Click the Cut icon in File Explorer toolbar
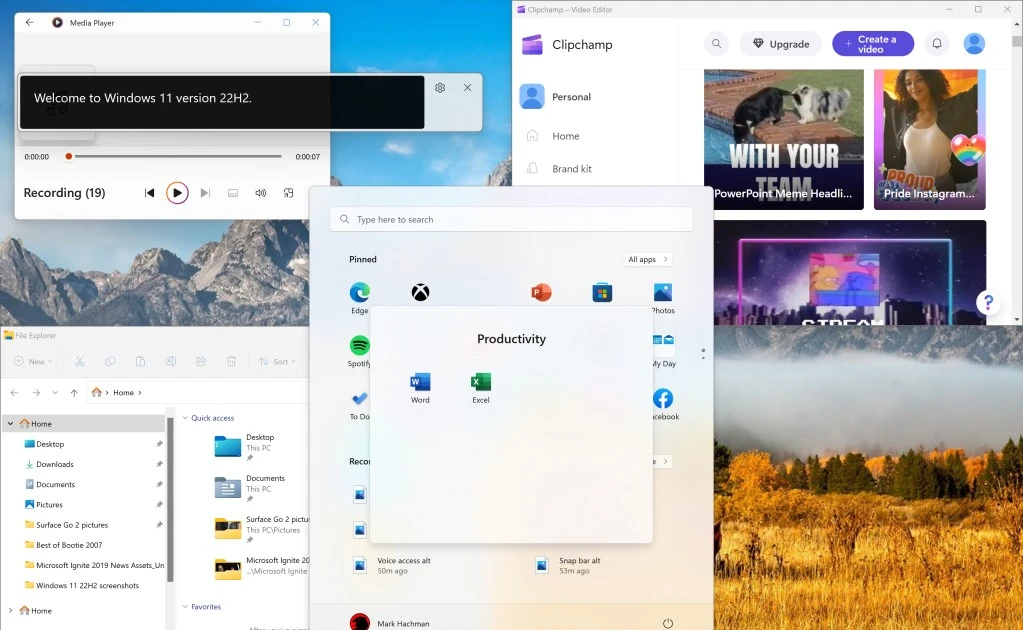Image resolution: width=1023 pixels, height=630 pixels. [x=82, y=361]
